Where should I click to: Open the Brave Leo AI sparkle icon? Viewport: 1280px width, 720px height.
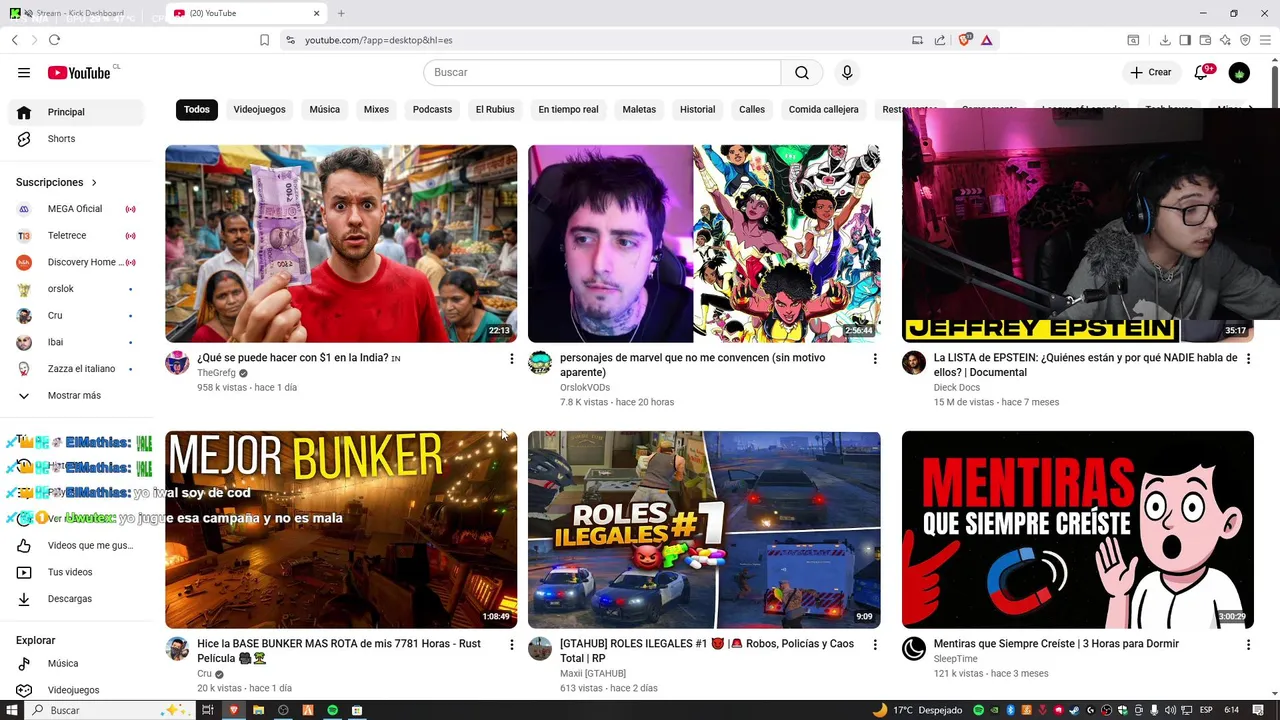pos(1225,40)
